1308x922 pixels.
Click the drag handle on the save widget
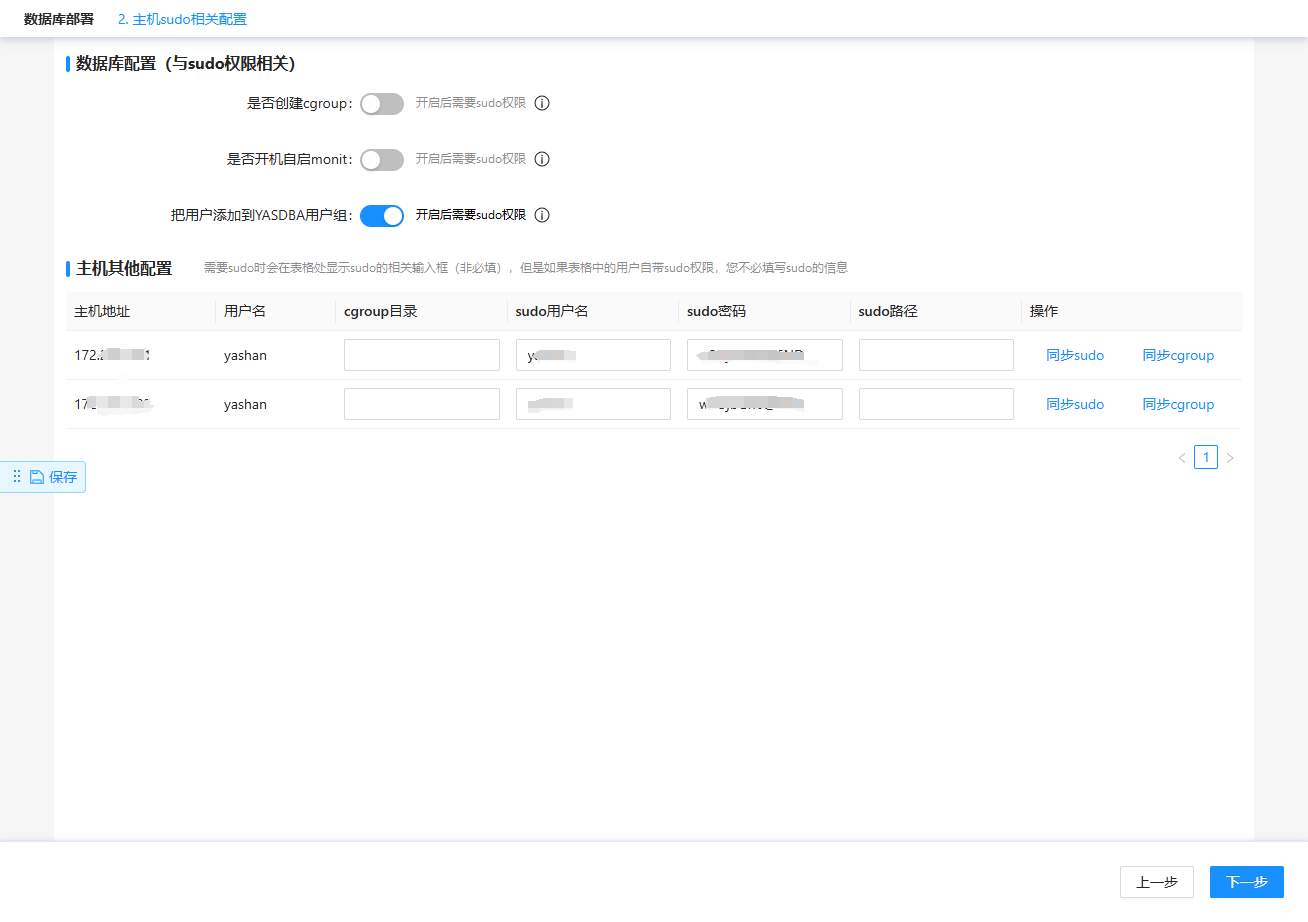17,477
